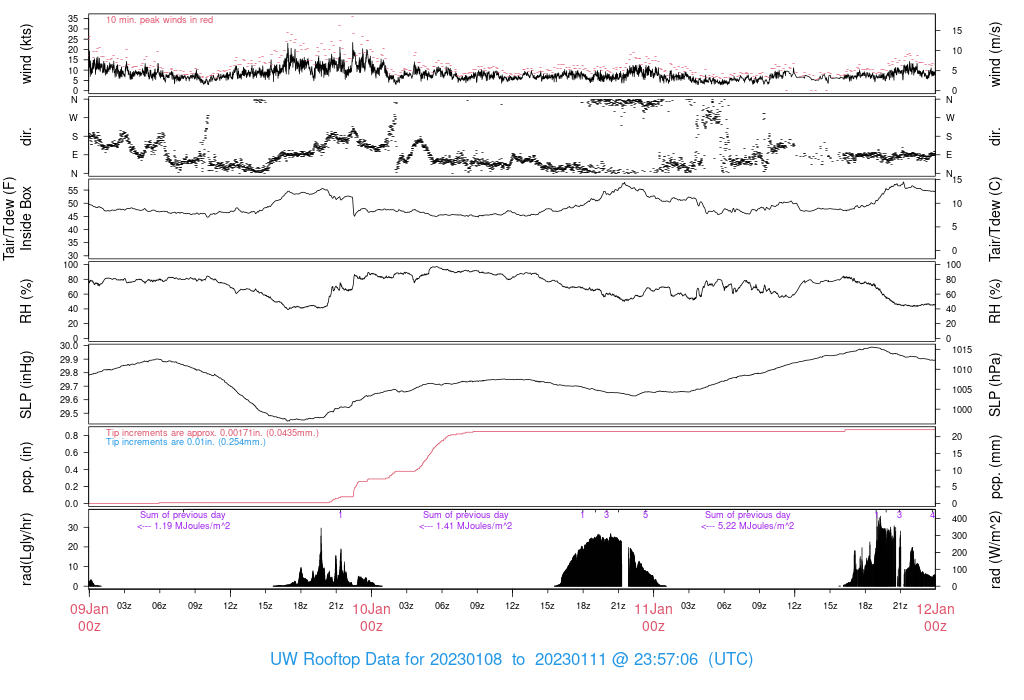Screen dimensions: 1024x700
Task: Click the '1015' hPa tick label
Action: click(x=962, y=349)
